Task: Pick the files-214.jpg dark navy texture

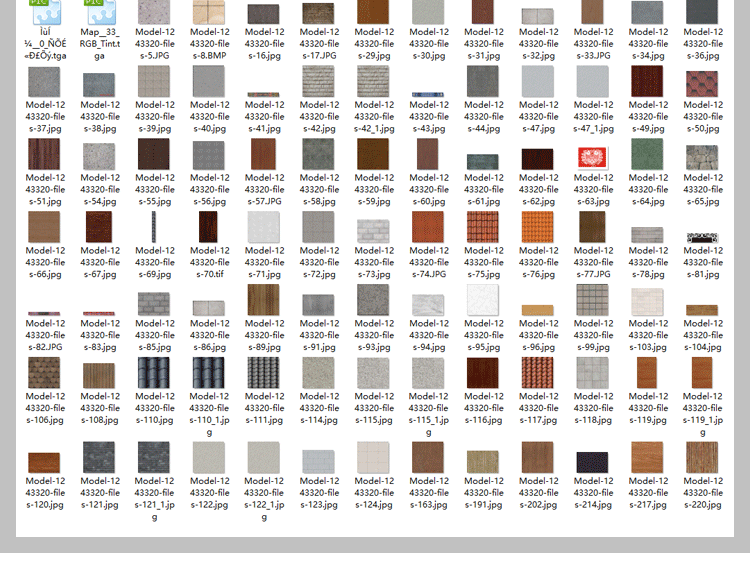Action: click(x=593, y=462)
